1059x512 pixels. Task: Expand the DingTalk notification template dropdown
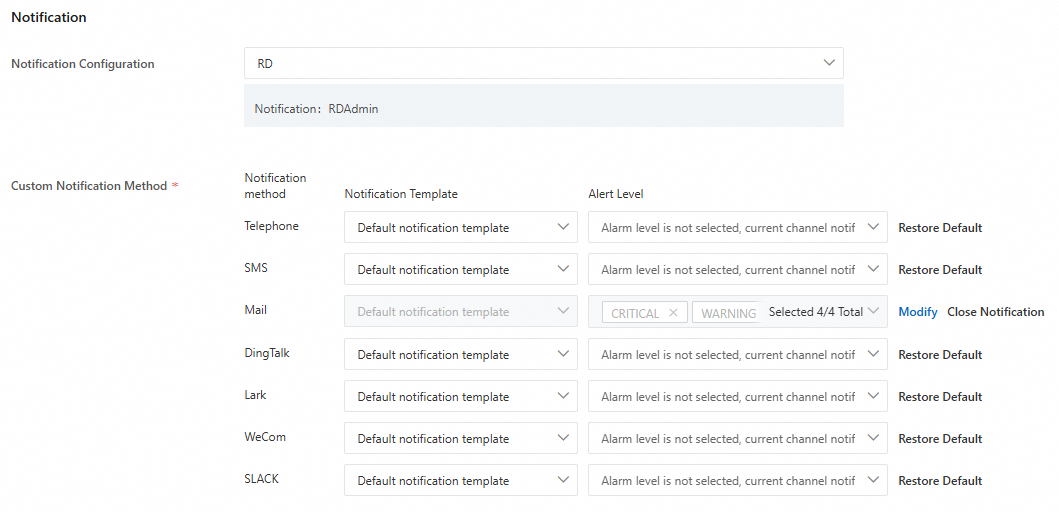click(460, 355)
